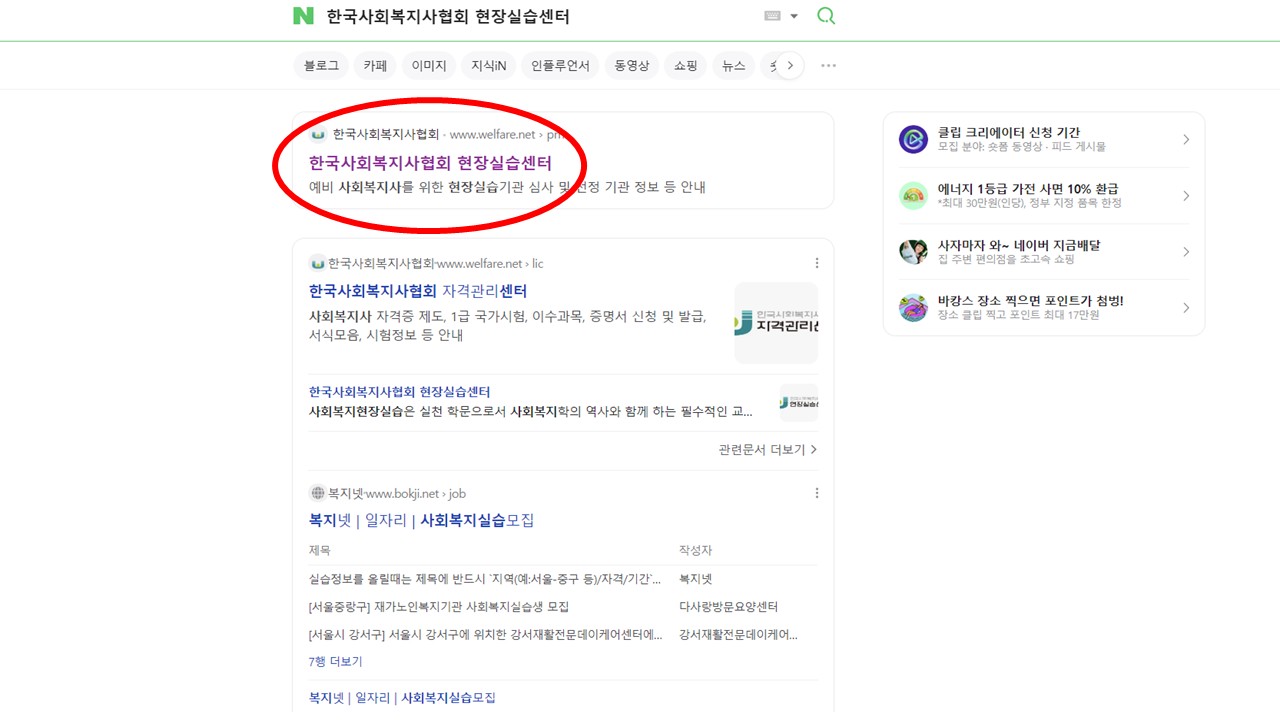Screen dimensions: 1280x720
Task: Open 한국사회복지사협회 자격관리센터 link
Action: click(x=418, y=291)
